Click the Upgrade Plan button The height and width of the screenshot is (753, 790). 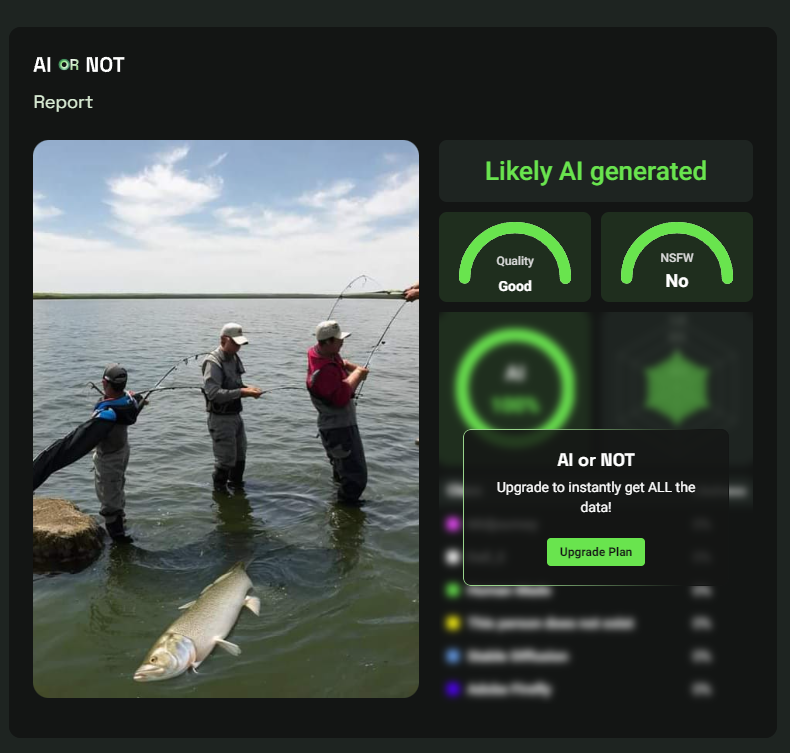(x=596, y=552)
